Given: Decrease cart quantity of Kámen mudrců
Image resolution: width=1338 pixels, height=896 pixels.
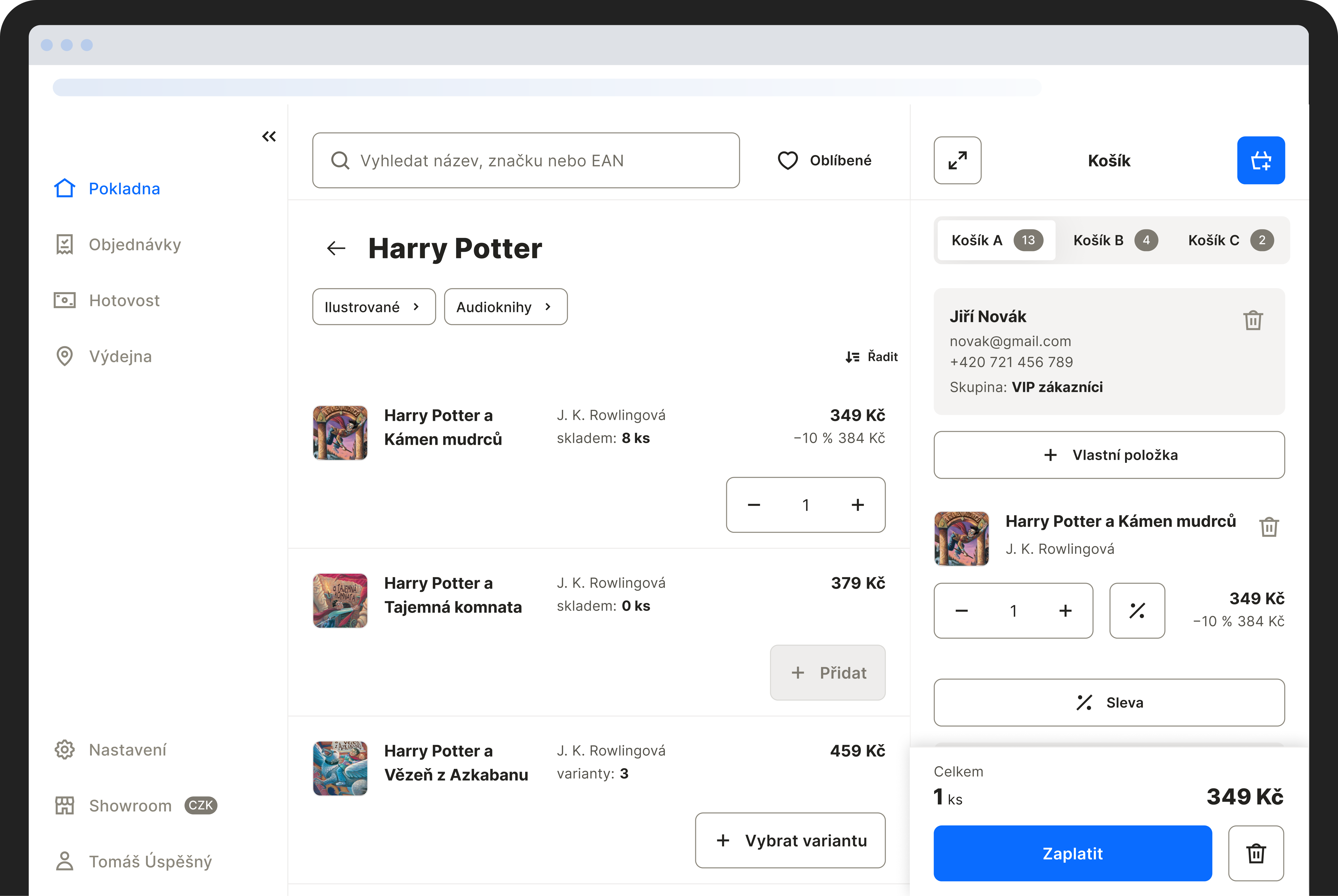Looking at the screenshot, I should tap(962, 611).
